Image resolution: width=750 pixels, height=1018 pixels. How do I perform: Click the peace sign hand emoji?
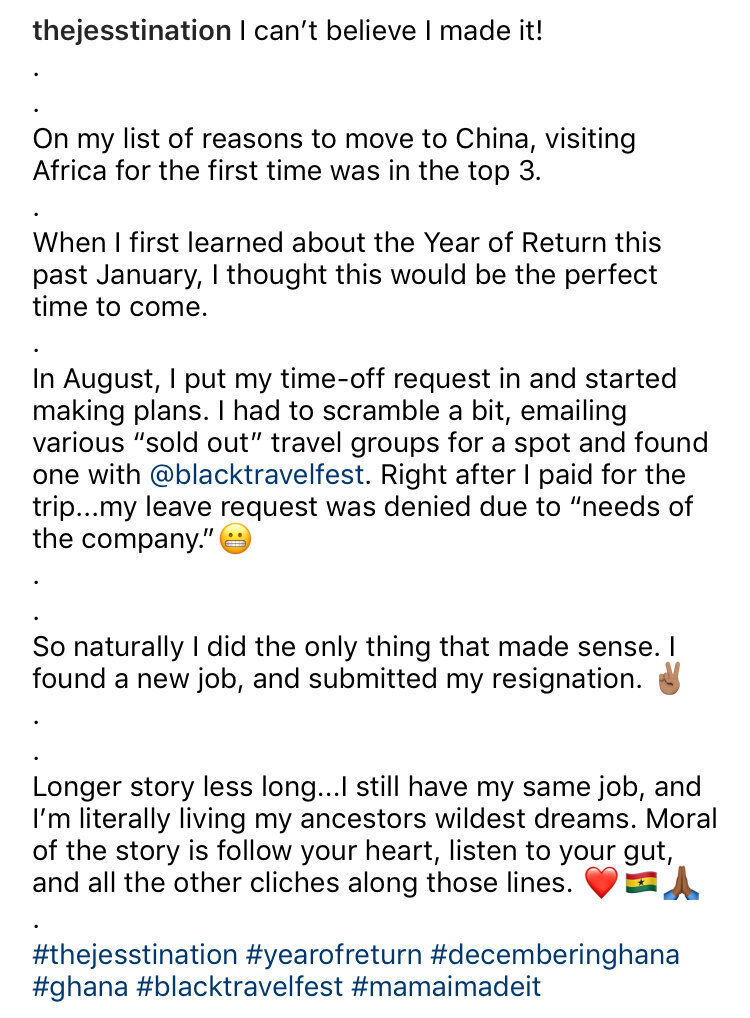tap(669, 679)
